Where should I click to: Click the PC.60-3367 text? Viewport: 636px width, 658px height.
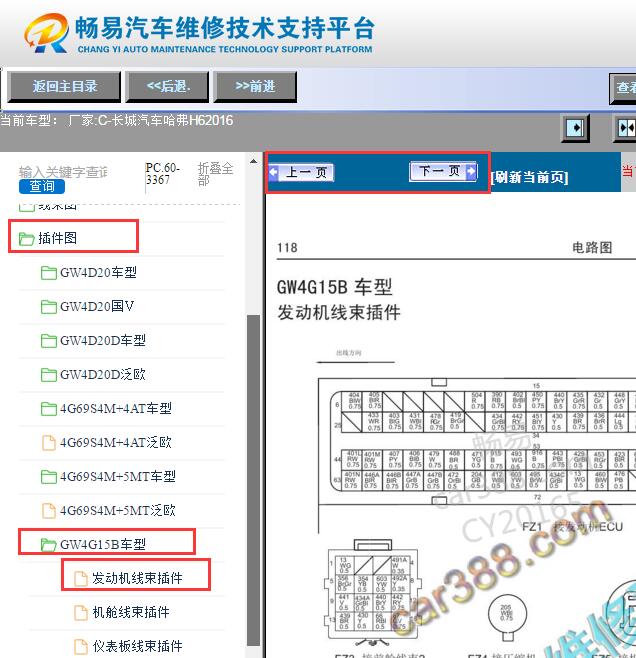click(x=162, y=174)
